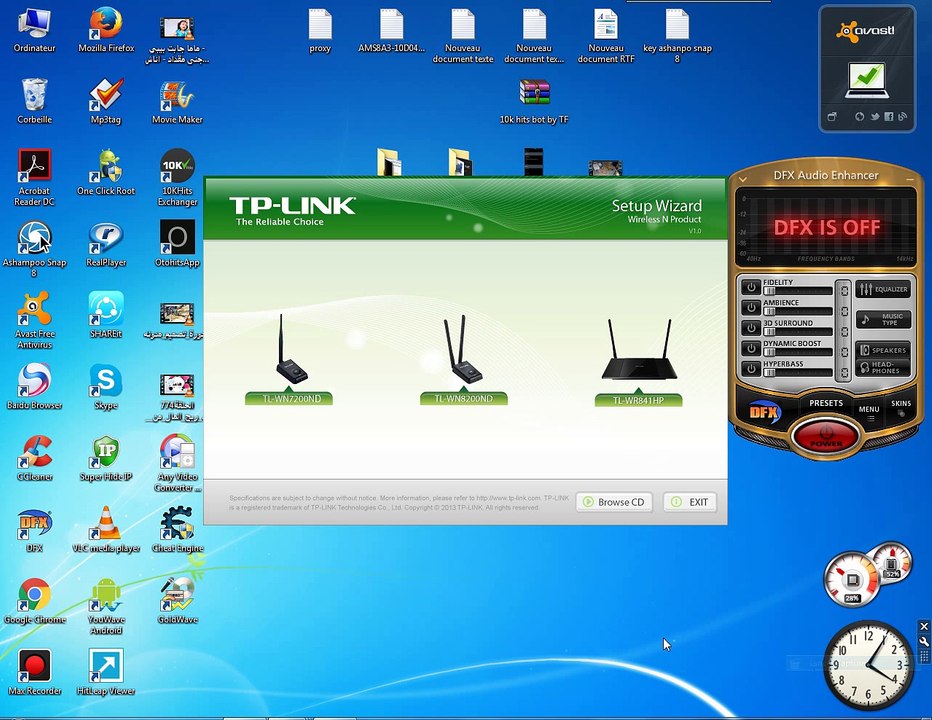Launch SHAREit shortcut
Screen dimensions: 932x720
pos(106,315)
